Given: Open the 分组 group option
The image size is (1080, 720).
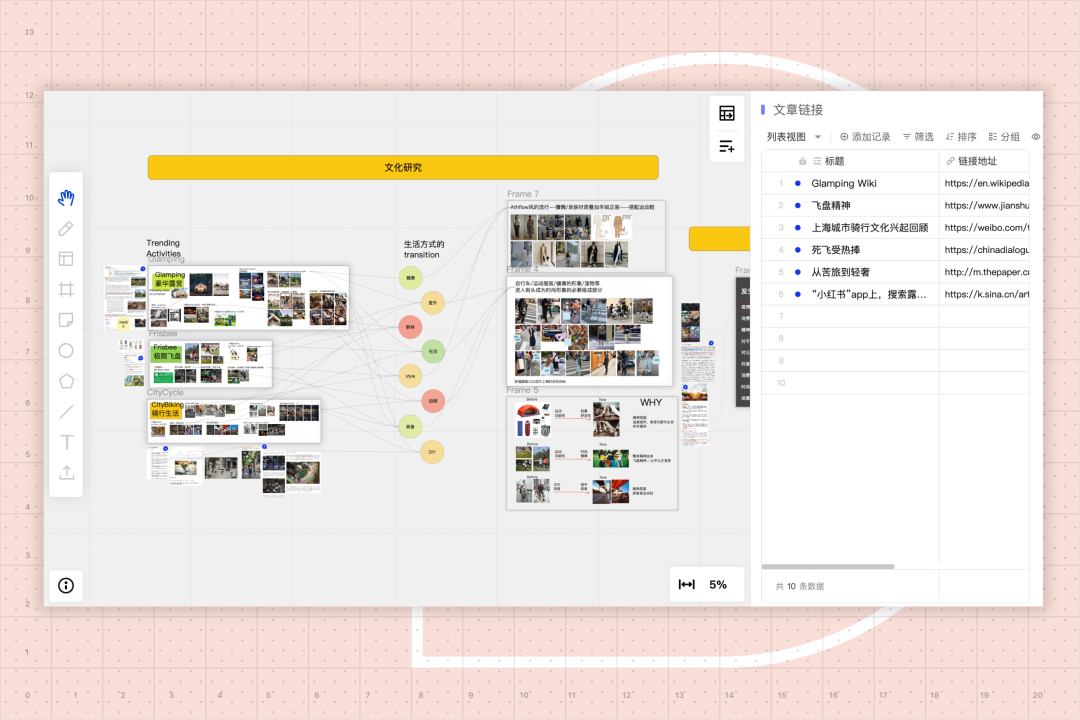Looking at the screenshot, I should [x=1004, y=136].
